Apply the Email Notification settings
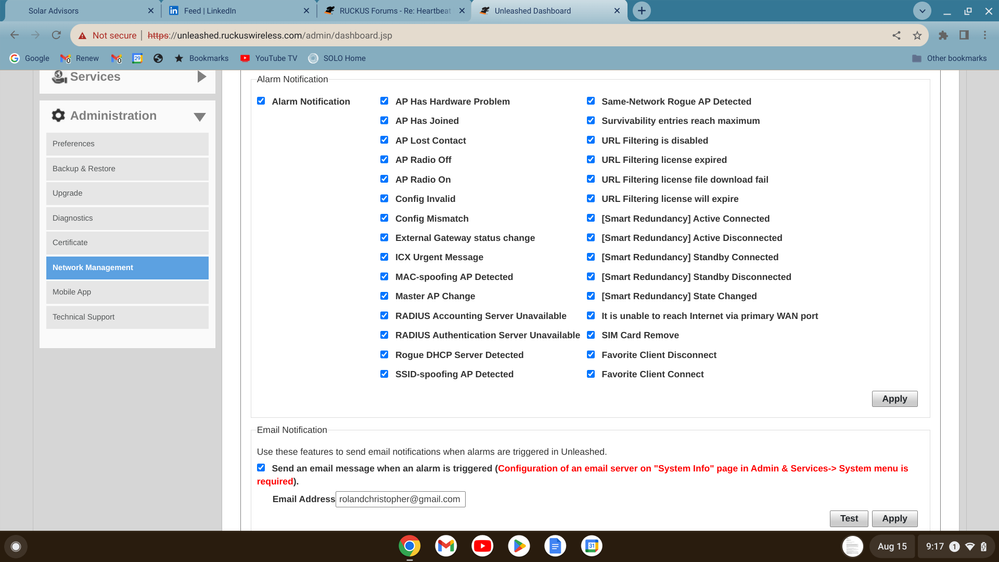The image size is (999, 562). (895, 519)
